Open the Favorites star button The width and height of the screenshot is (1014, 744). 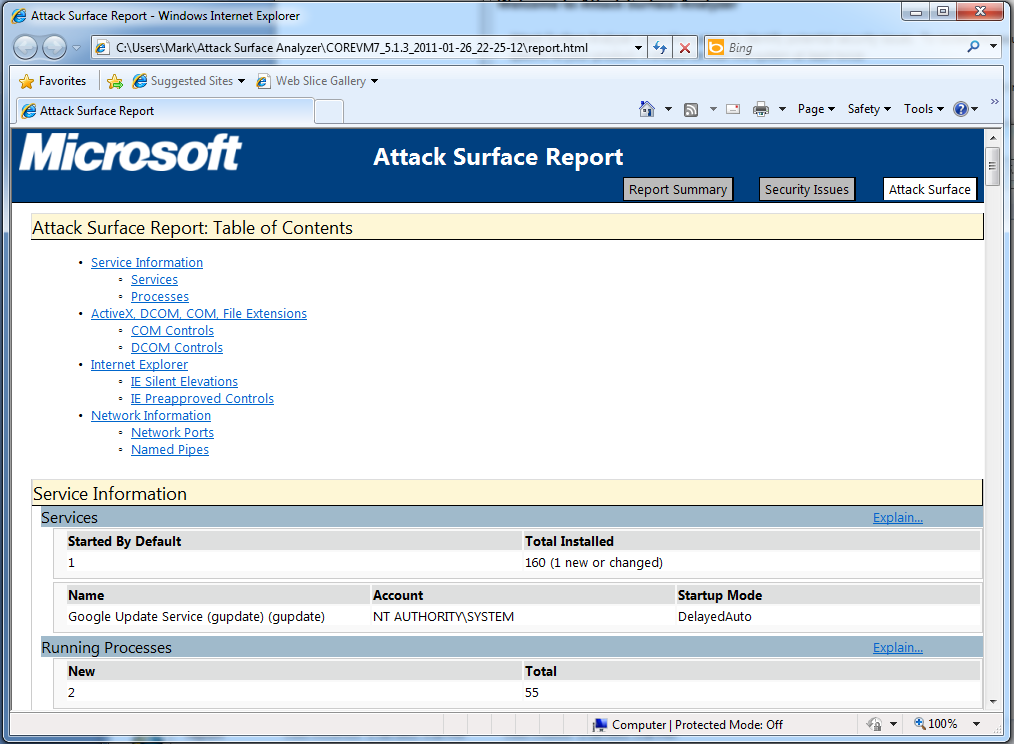coord(53,81)
